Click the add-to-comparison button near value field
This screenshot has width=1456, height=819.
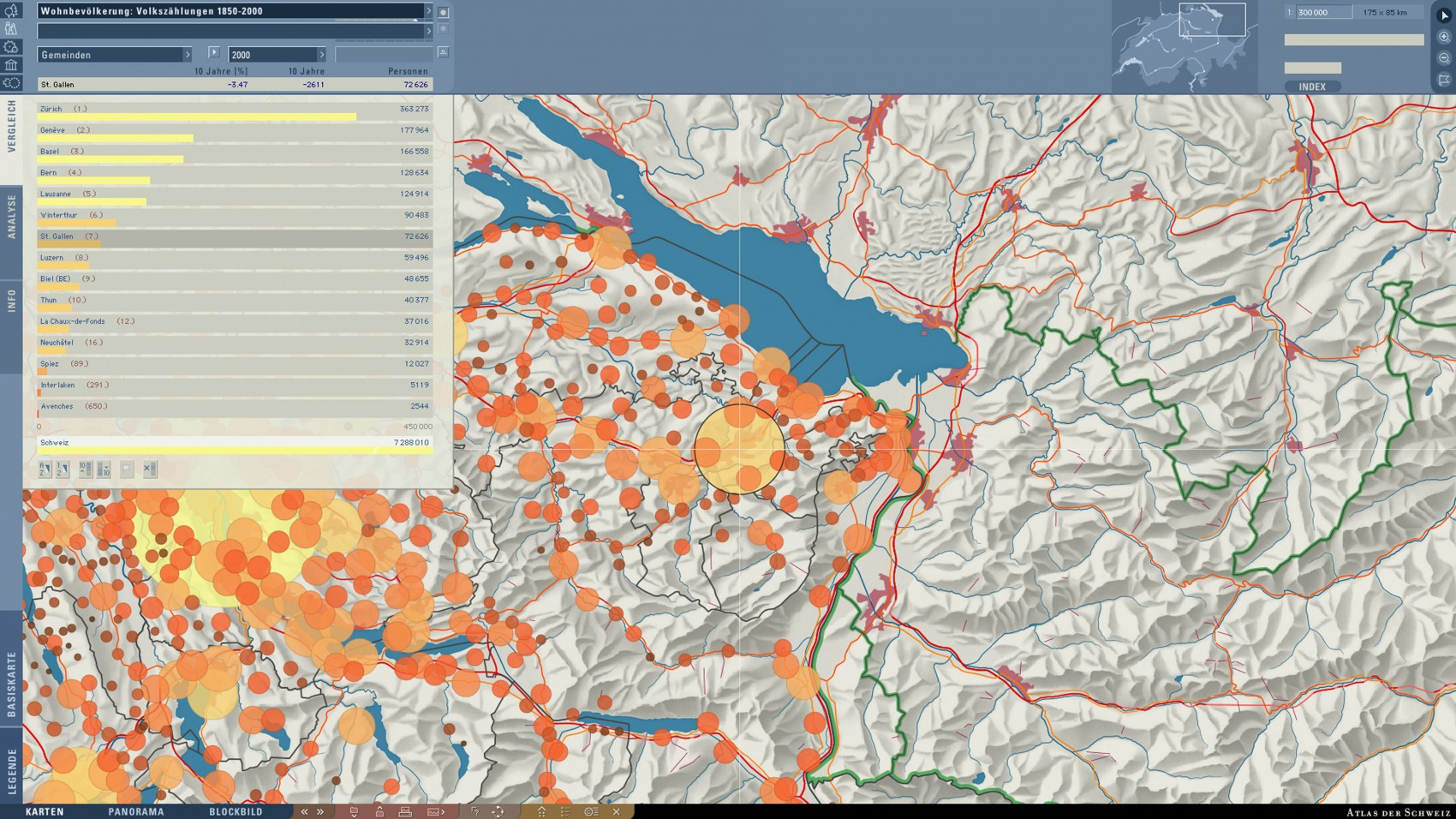[443, 52]
